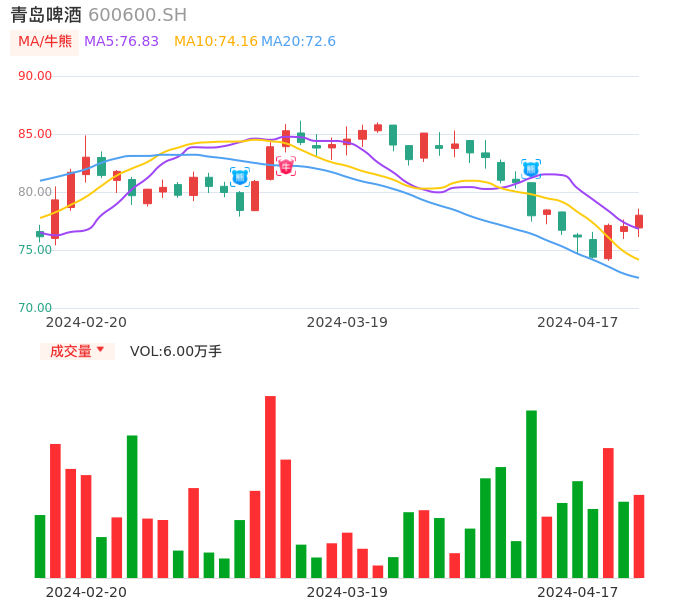The height and width of the screenshot is (606, 686).
Task: Click 2024-02-20 date under price chart
Action: pyautogui.click(x=86, y=322)
